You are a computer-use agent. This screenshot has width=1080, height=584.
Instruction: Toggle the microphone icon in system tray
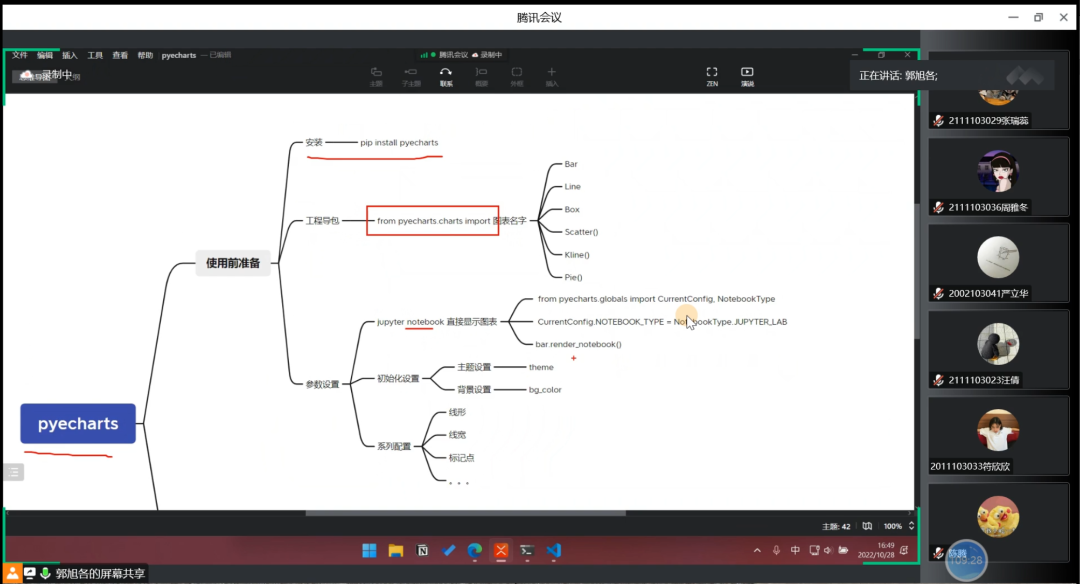(776, 550)
